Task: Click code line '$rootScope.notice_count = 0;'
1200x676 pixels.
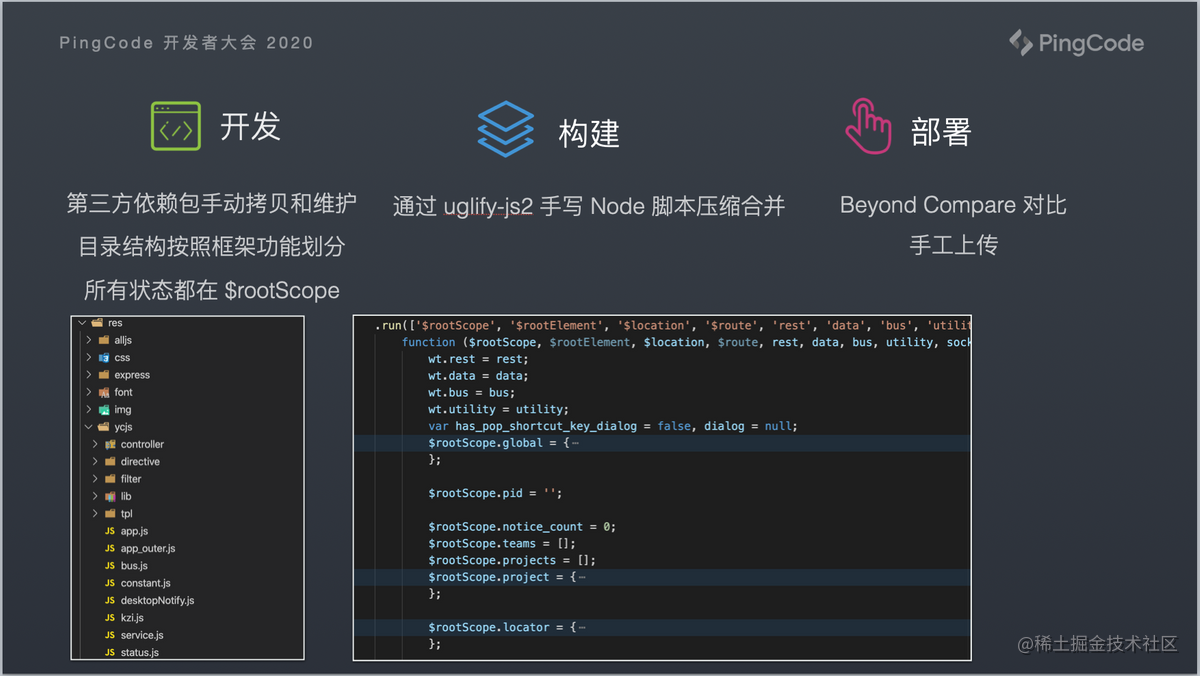Action: coord(522,527)
